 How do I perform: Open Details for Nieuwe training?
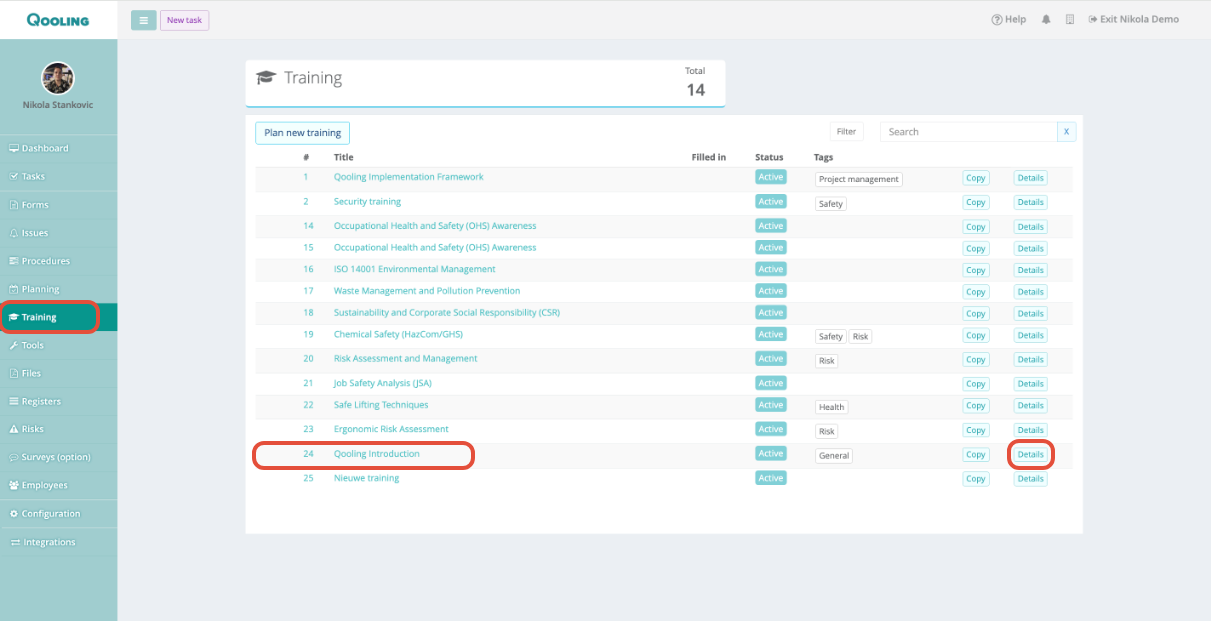1030,479
